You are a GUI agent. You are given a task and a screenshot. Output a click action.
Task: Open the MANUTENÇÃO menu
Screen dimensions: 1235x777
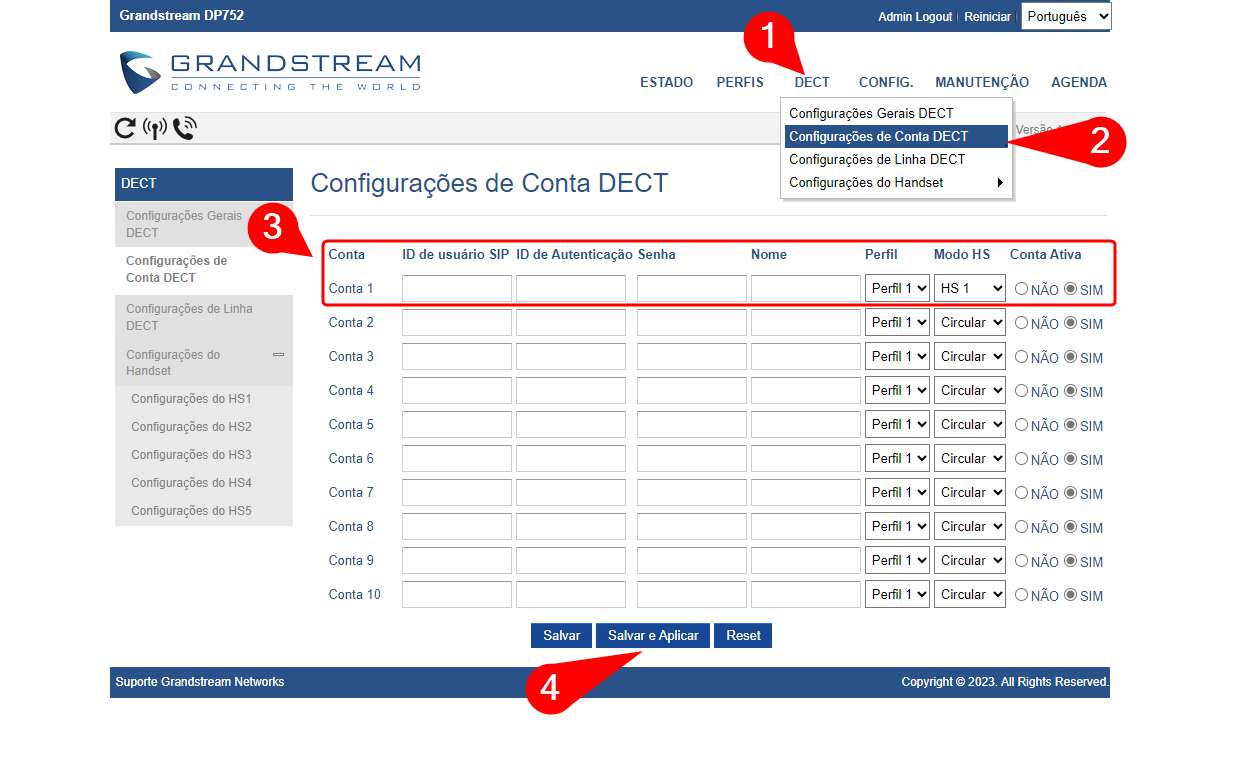tap(981, 83)
